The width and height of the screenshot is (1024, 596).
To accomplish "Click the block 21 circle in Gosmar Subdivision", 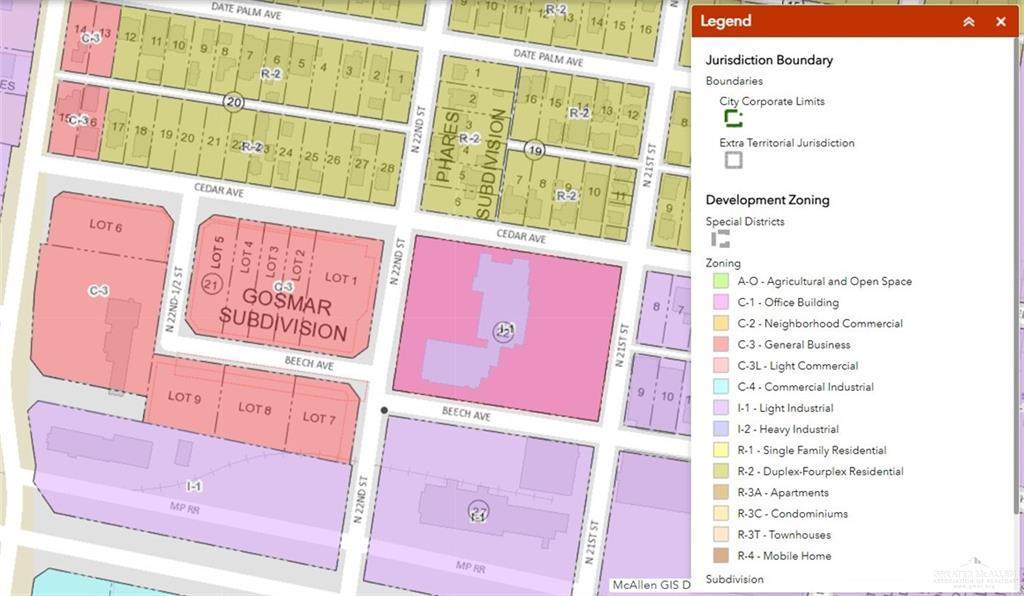I will pos(210,285).
